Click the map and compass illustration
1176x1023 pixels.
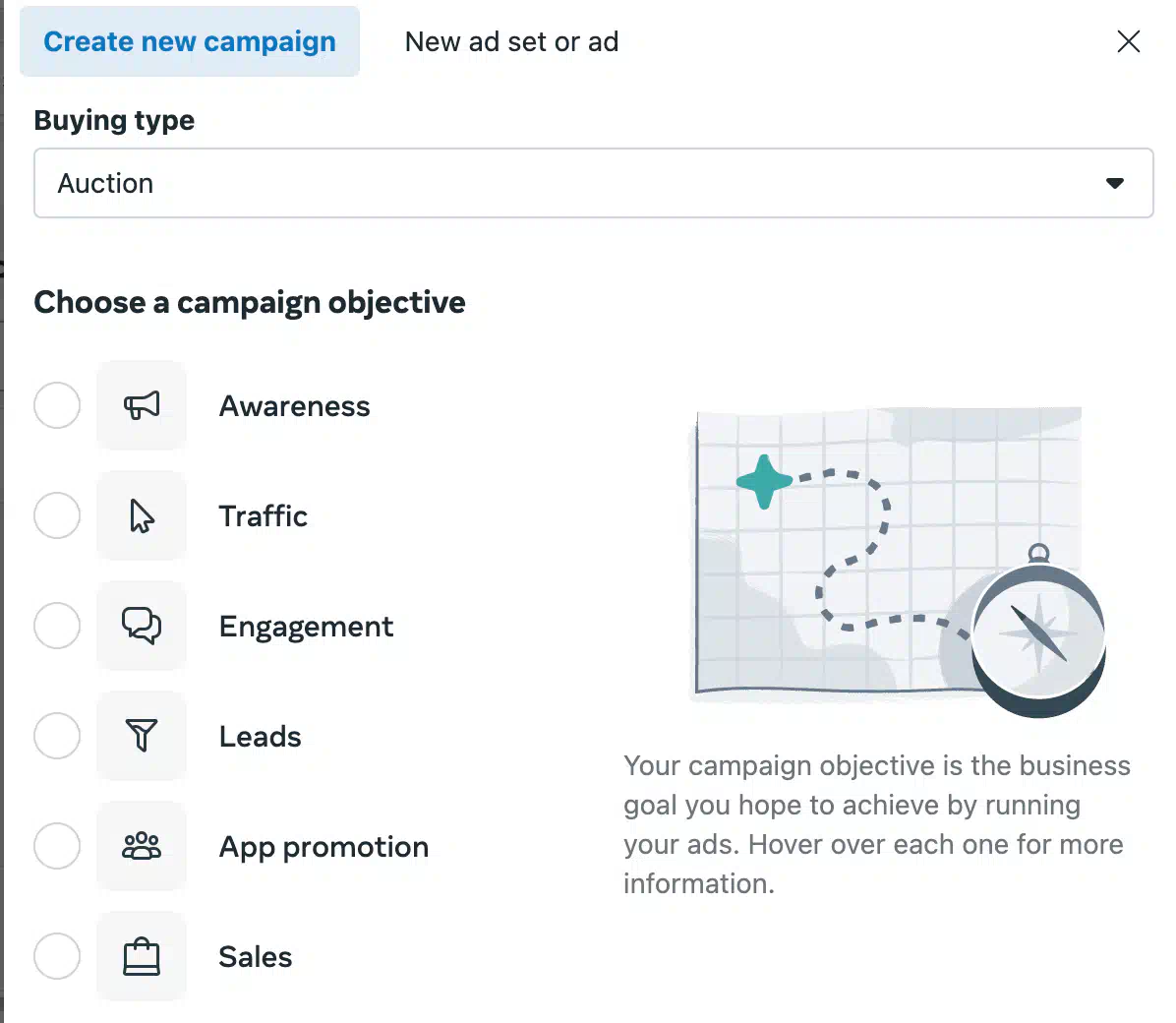[x=898, y=562]
